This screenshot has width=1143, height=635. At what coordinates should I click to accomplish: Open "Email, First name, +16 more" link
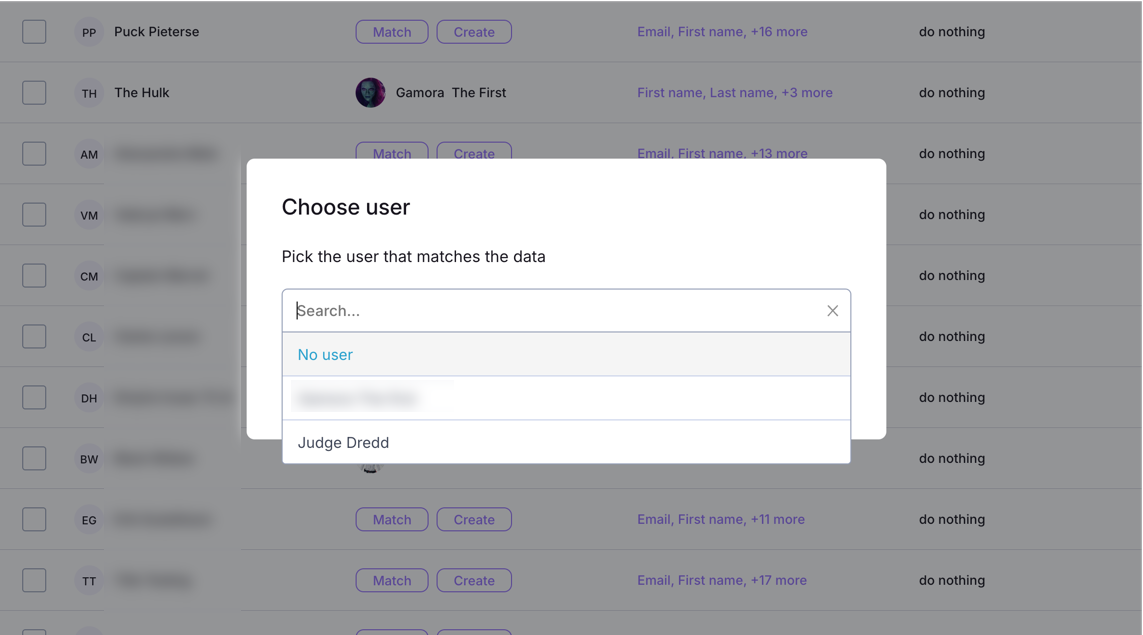coord(722,32)
